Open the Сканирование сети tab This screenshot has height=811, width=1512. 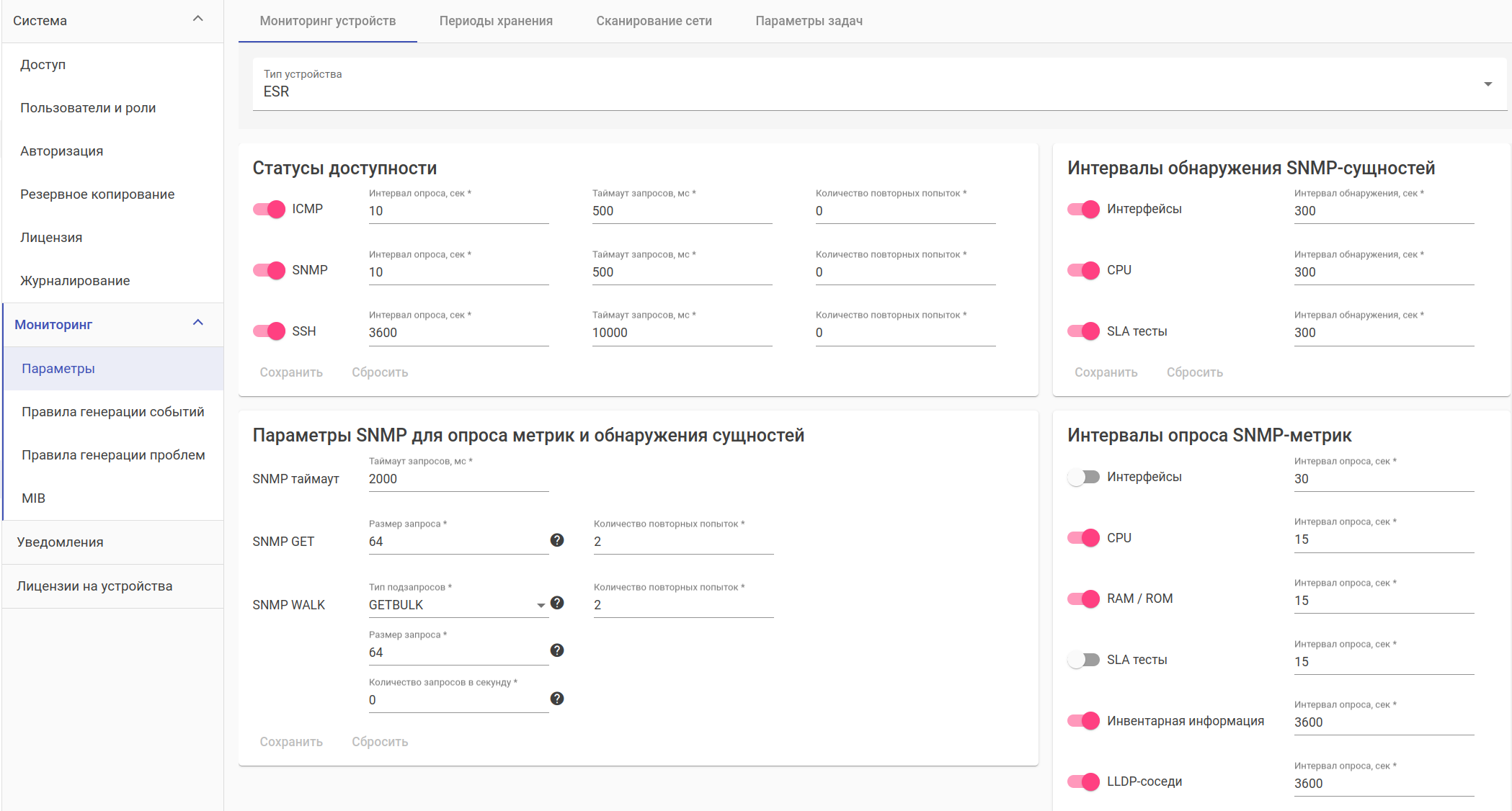[x=654, y=21]
